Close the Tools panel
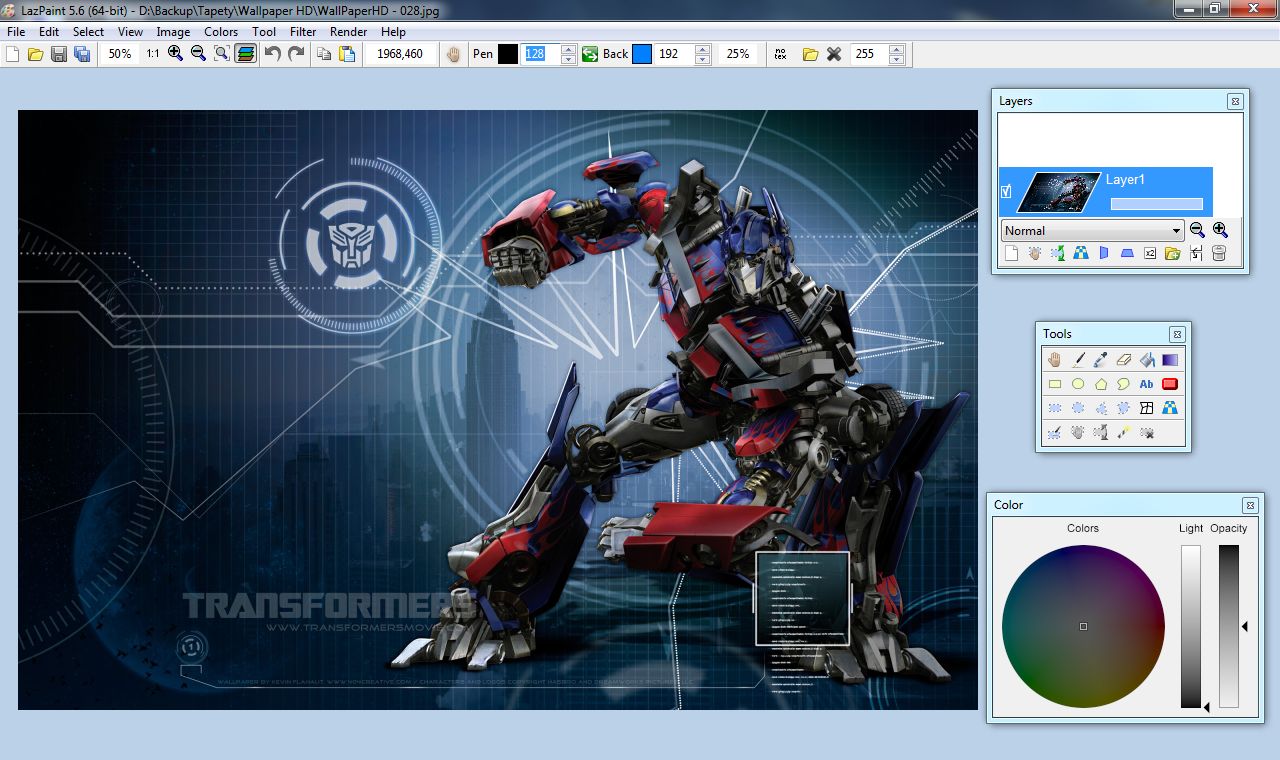The height and width of the screenshot is (760, 1280). [x=1178, y=334]
